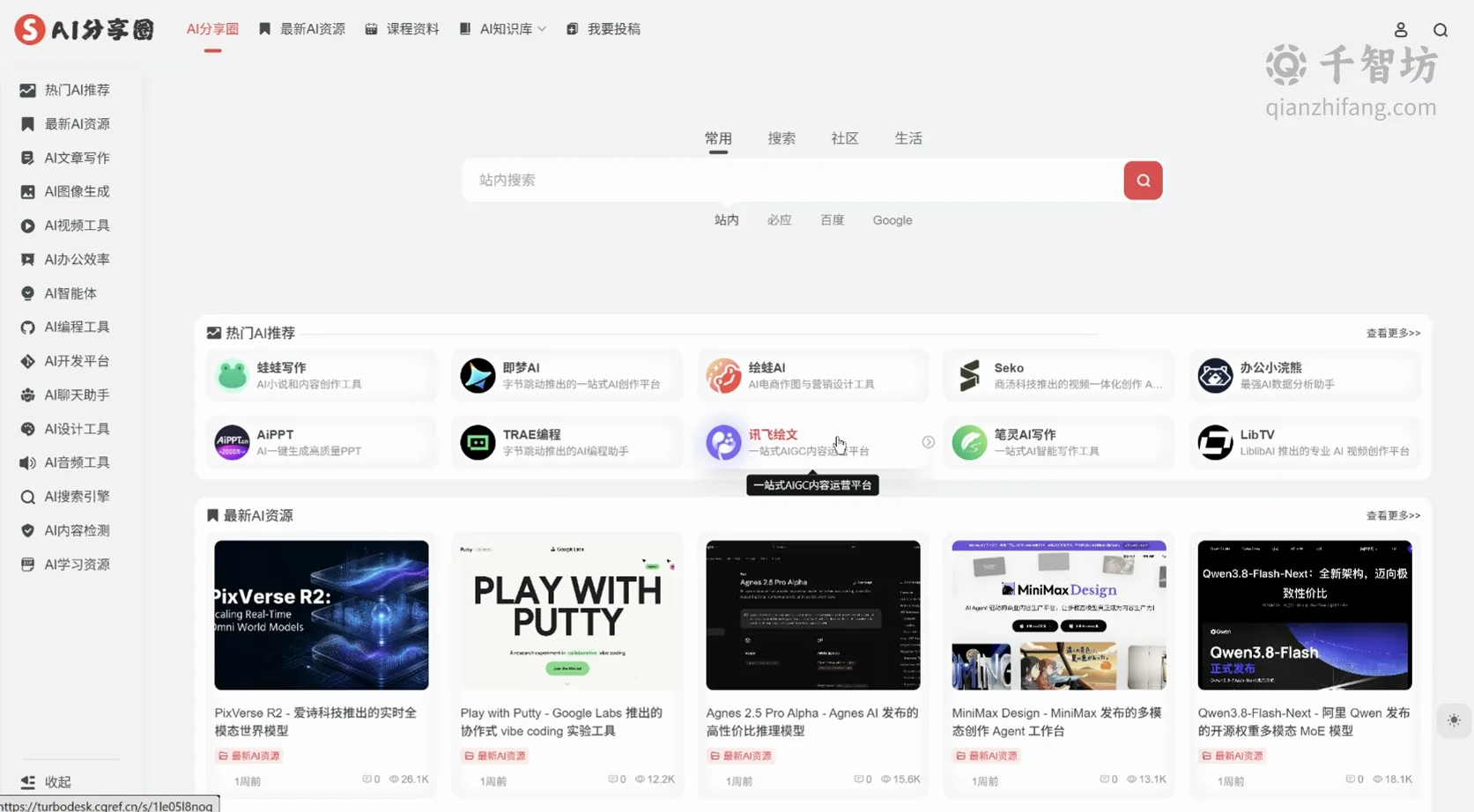
Task: Open the PixVerse R2 article thumbnail
Action: coord(322,615)
